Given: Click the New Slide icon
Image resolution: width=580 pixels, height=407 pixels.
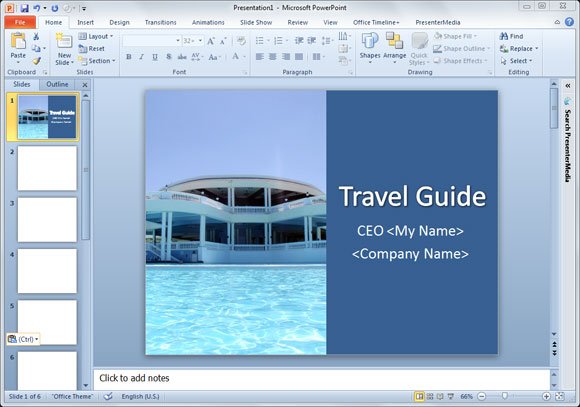Looking at the screenshot, I should pyautogui.click(x=64, y=41).
